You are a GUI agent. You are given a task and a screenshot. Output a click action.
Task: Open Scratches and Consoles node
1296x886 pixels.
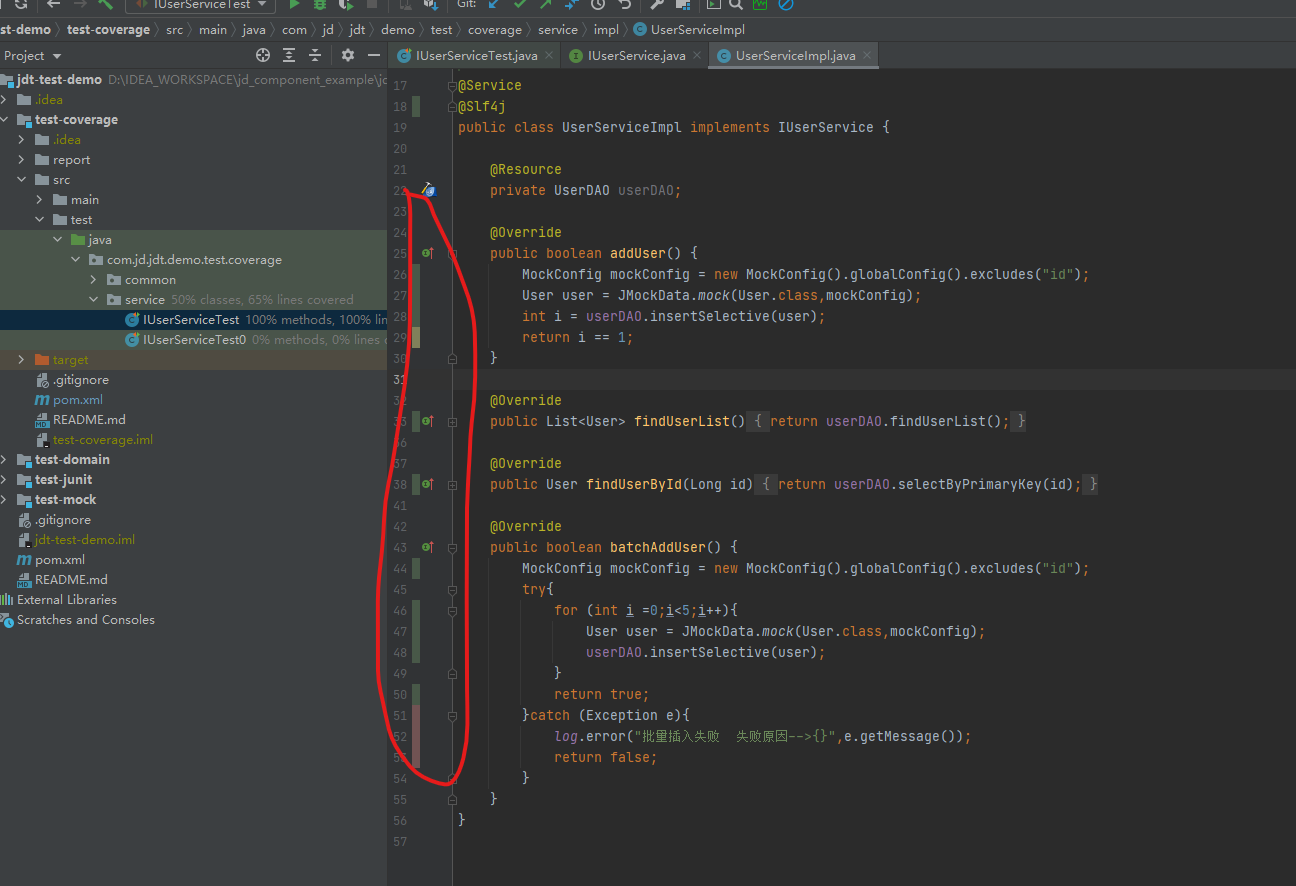click(x=86, y=620)
